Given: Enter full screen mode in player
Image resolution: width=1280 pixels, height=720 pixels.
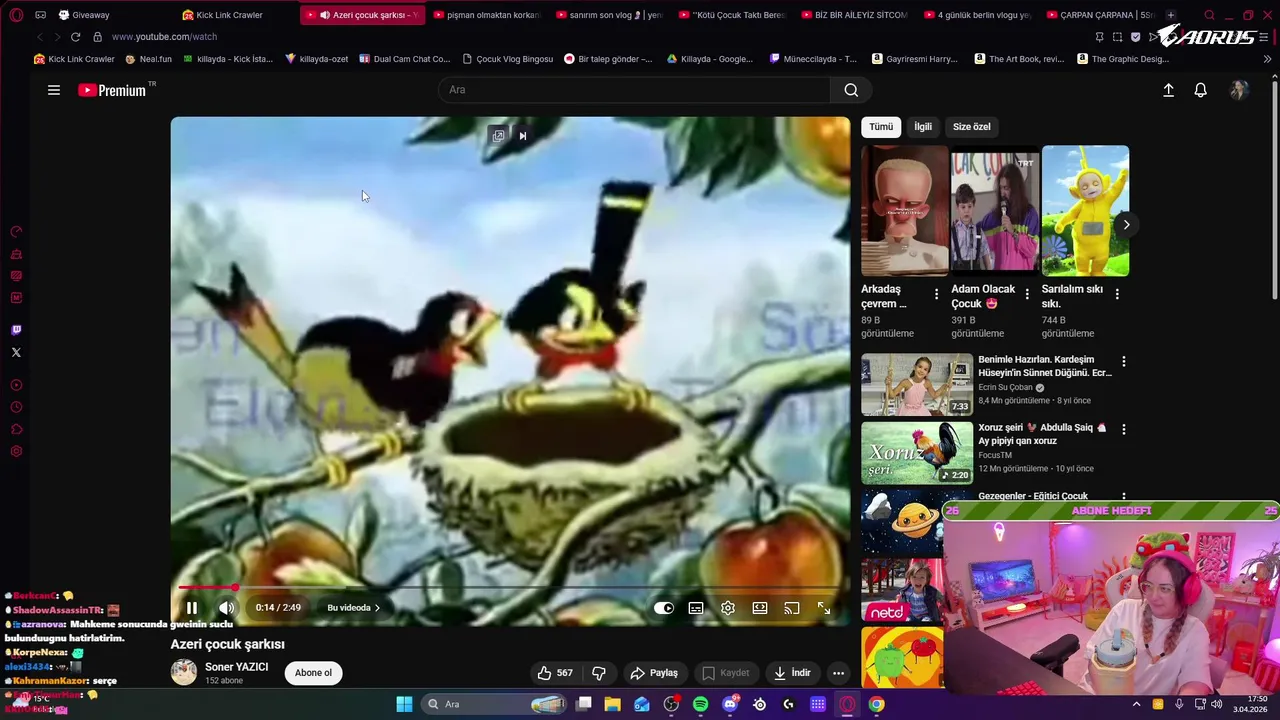Looking at the screenshot, I should 824,608.
